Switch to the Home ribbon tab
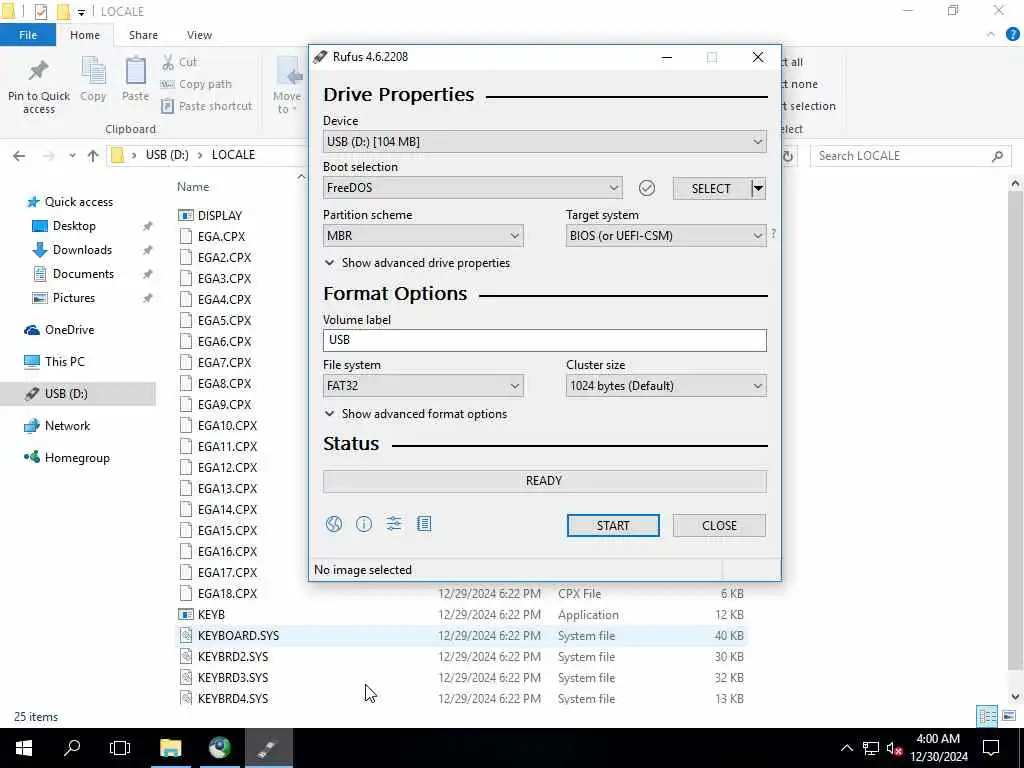The width and height of the screenshot is (1024, 768). point(85,35)
